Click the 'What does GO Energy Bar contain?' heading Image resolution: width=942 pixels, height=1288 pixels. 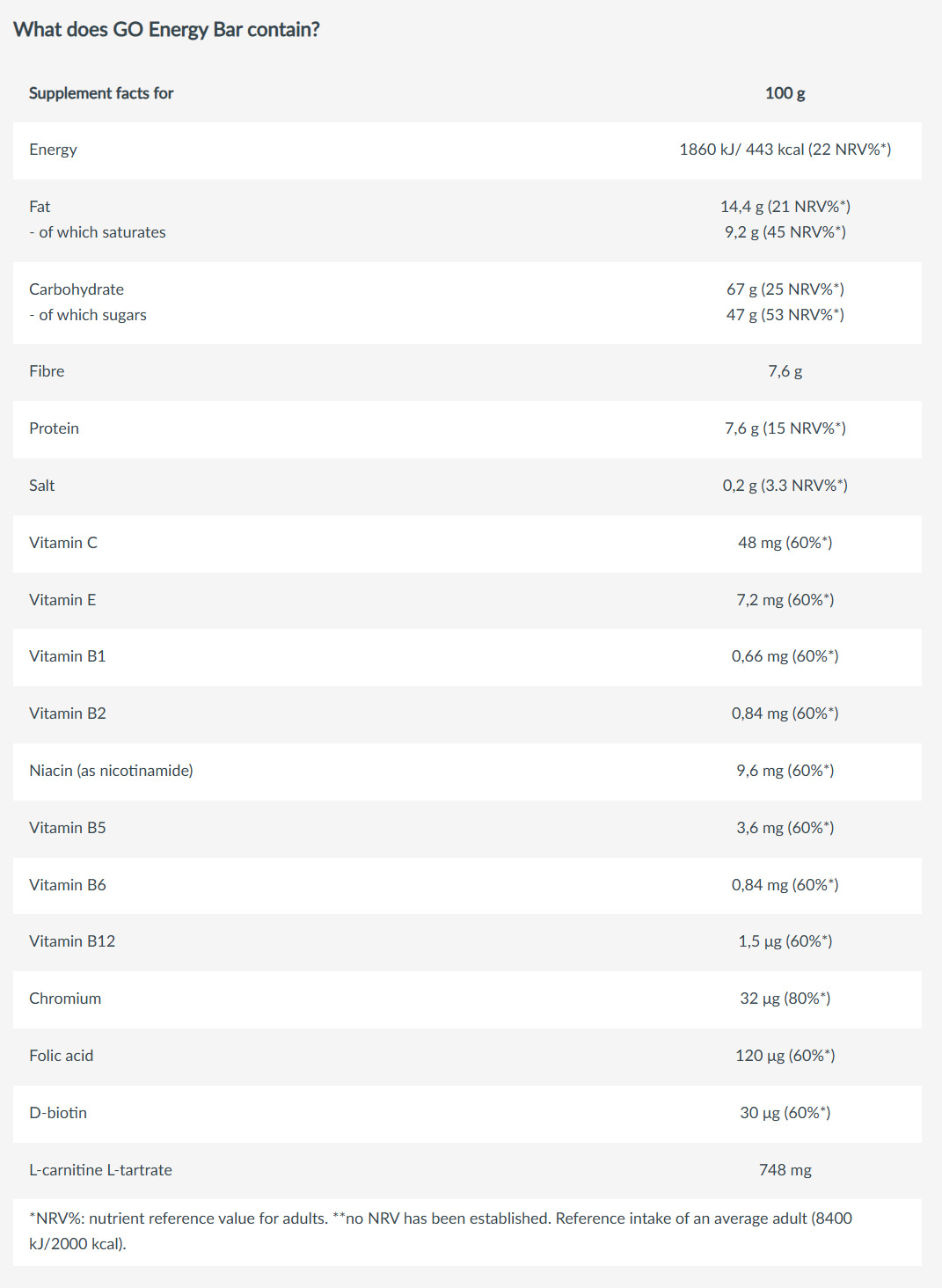click(x=166, y=30)
